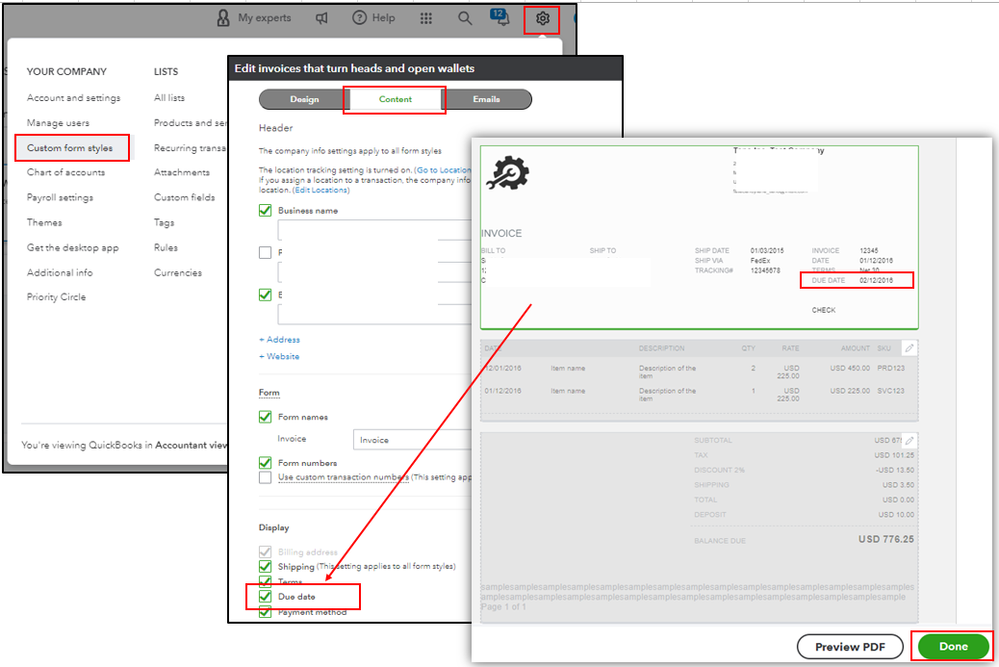Open Attachments list entry
This screenshot has width=999, height=667.
click(x=182, y=173)
